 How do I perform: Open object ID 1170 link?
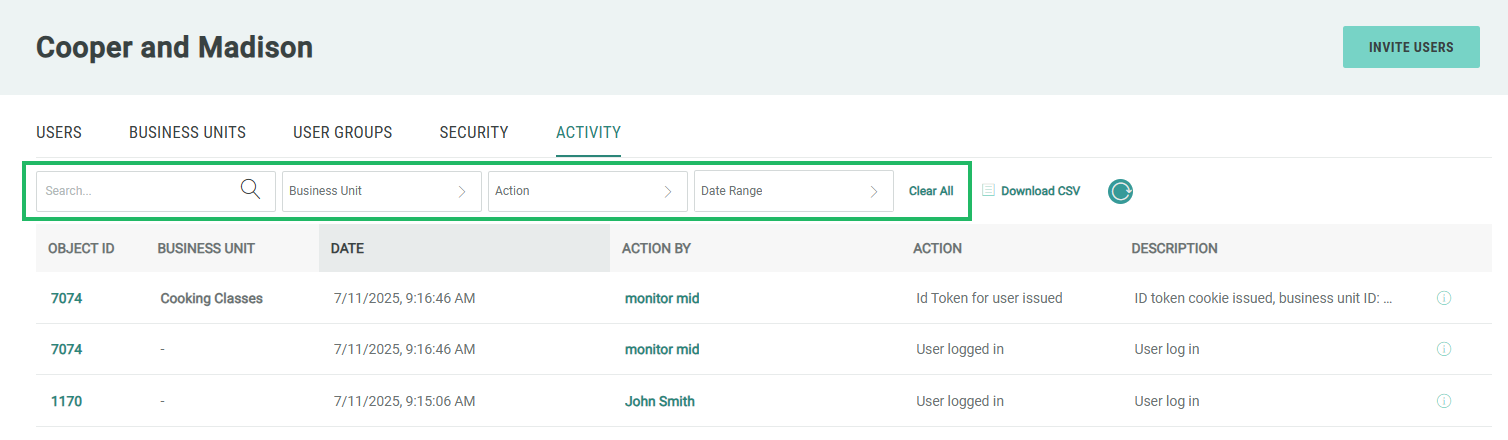point(66,402)
